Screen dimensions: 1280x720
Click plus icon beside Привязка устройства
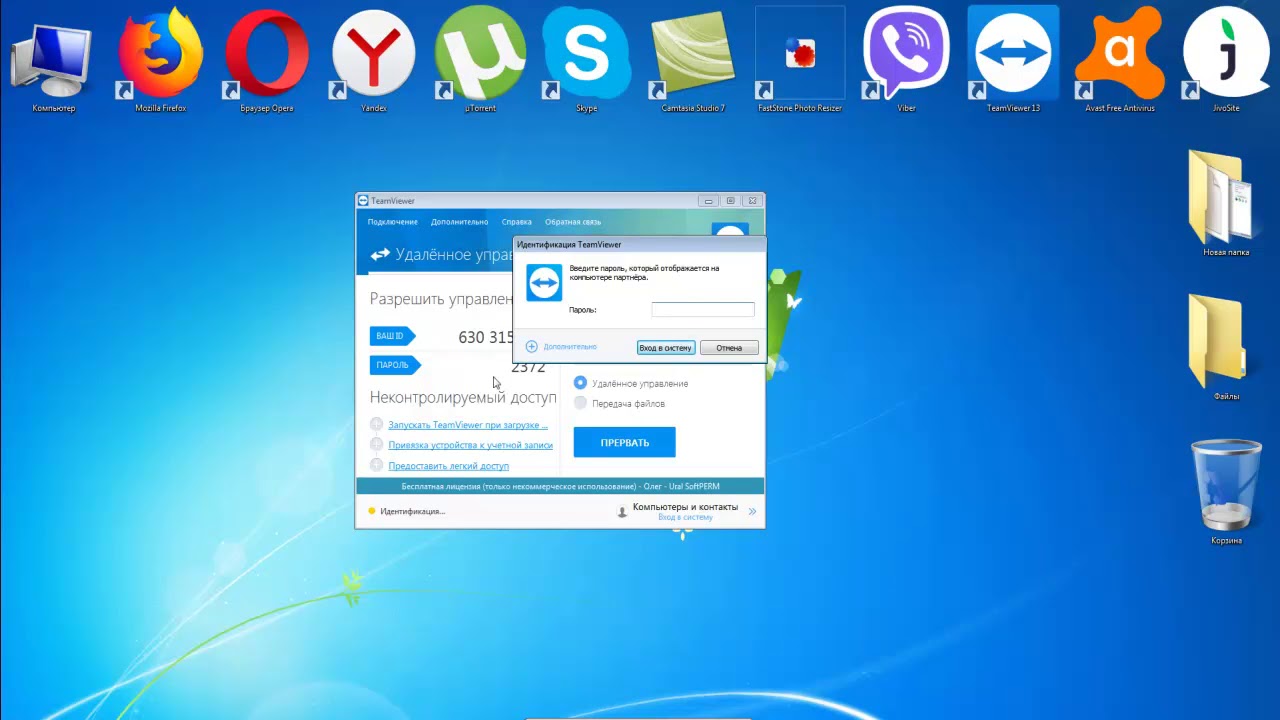[x=376, y=445]
